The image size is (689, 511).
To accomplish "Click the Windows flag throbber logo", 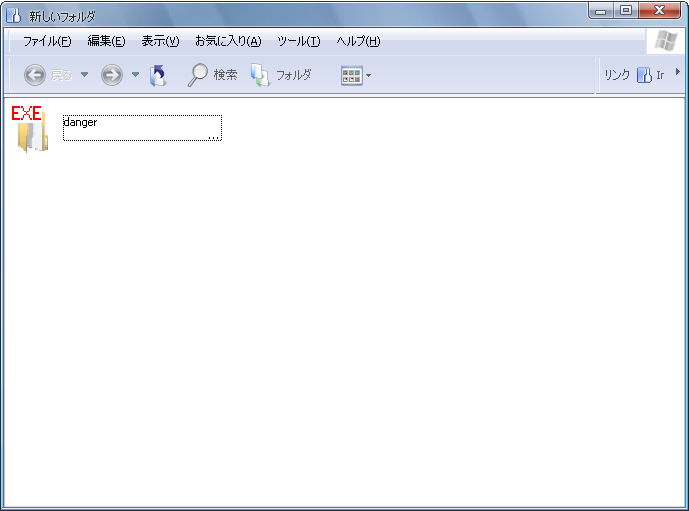I will click(x=665, y=41).
